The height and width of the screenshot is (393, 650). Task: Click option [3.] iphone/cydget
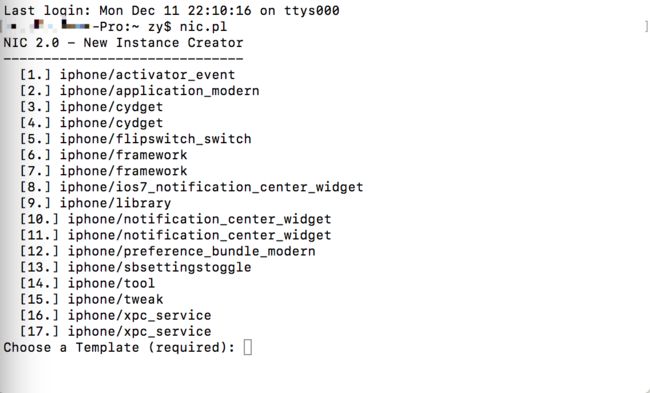91,107
